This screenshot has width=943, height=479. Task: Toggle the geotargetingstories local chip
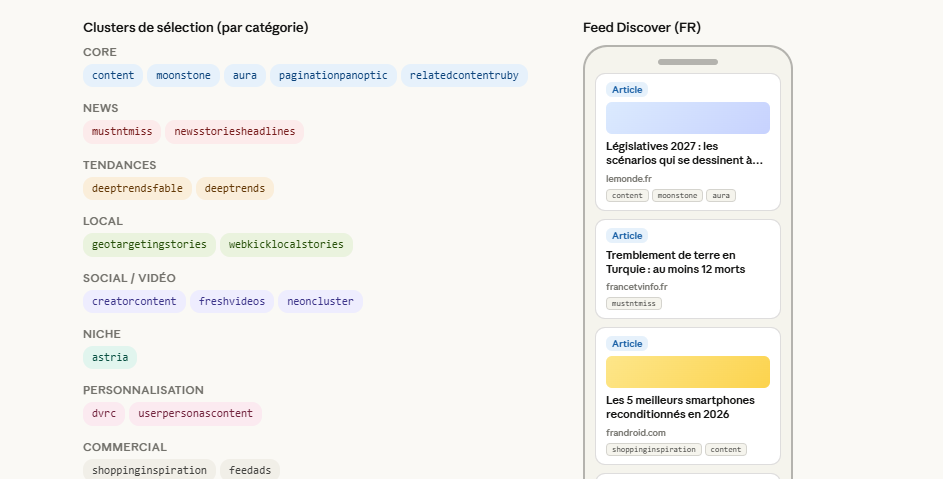pyautogui.click(x=149, y=244)
